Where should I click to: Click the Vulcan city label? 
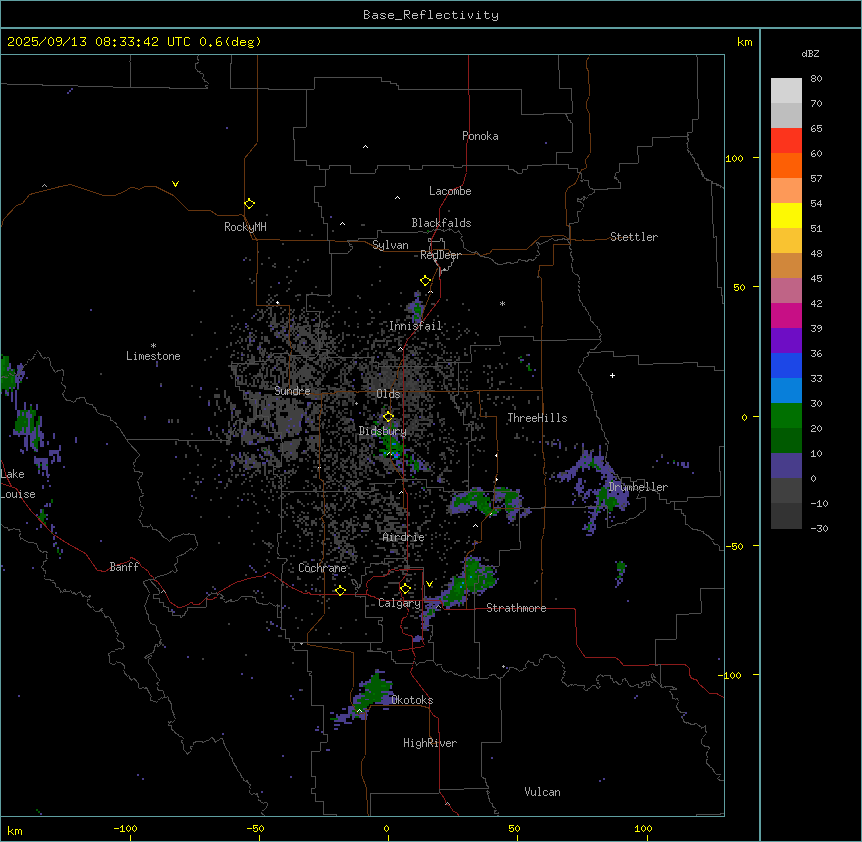point(542,792)
